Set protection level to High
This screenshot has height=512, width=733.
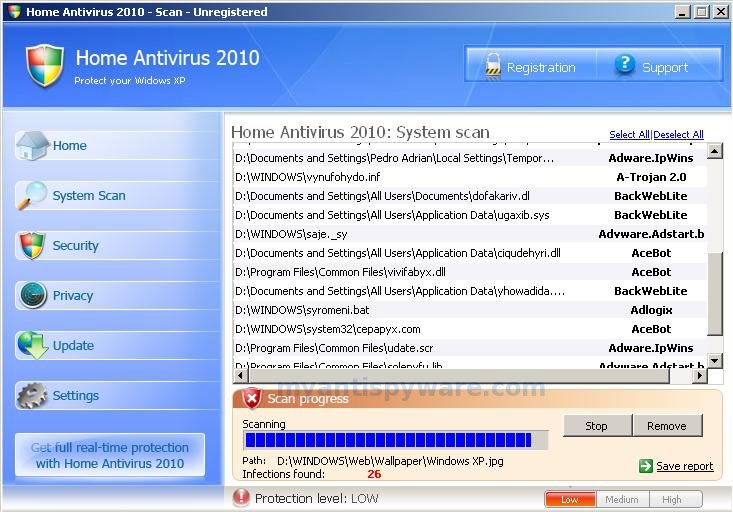click(x=676, y=499)
